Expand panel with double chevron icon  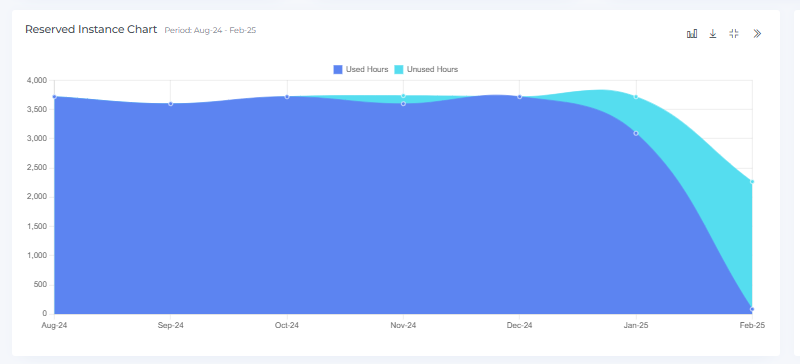[x=757, y=34]
